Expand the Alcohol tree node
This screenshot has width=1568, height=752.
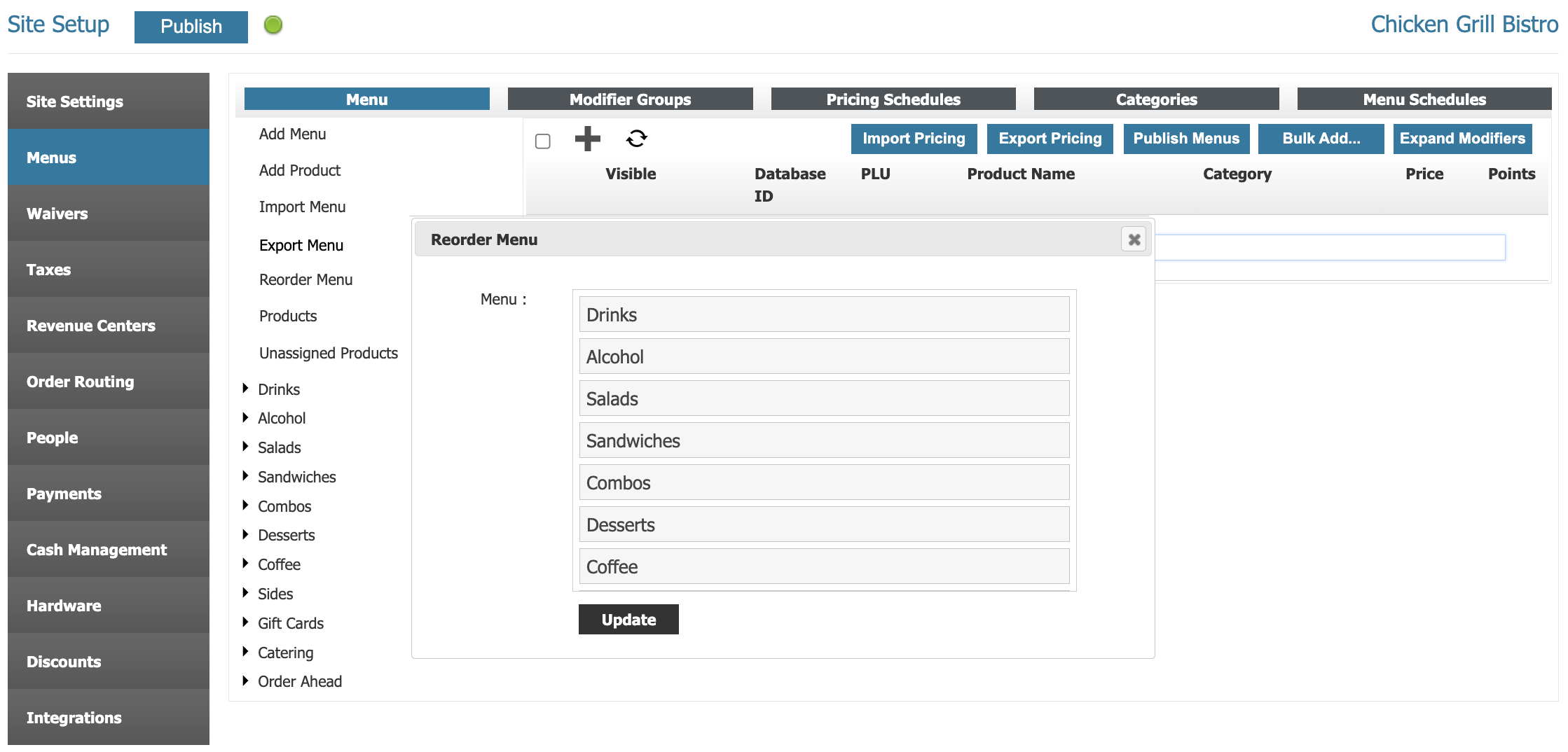(245, 418)
